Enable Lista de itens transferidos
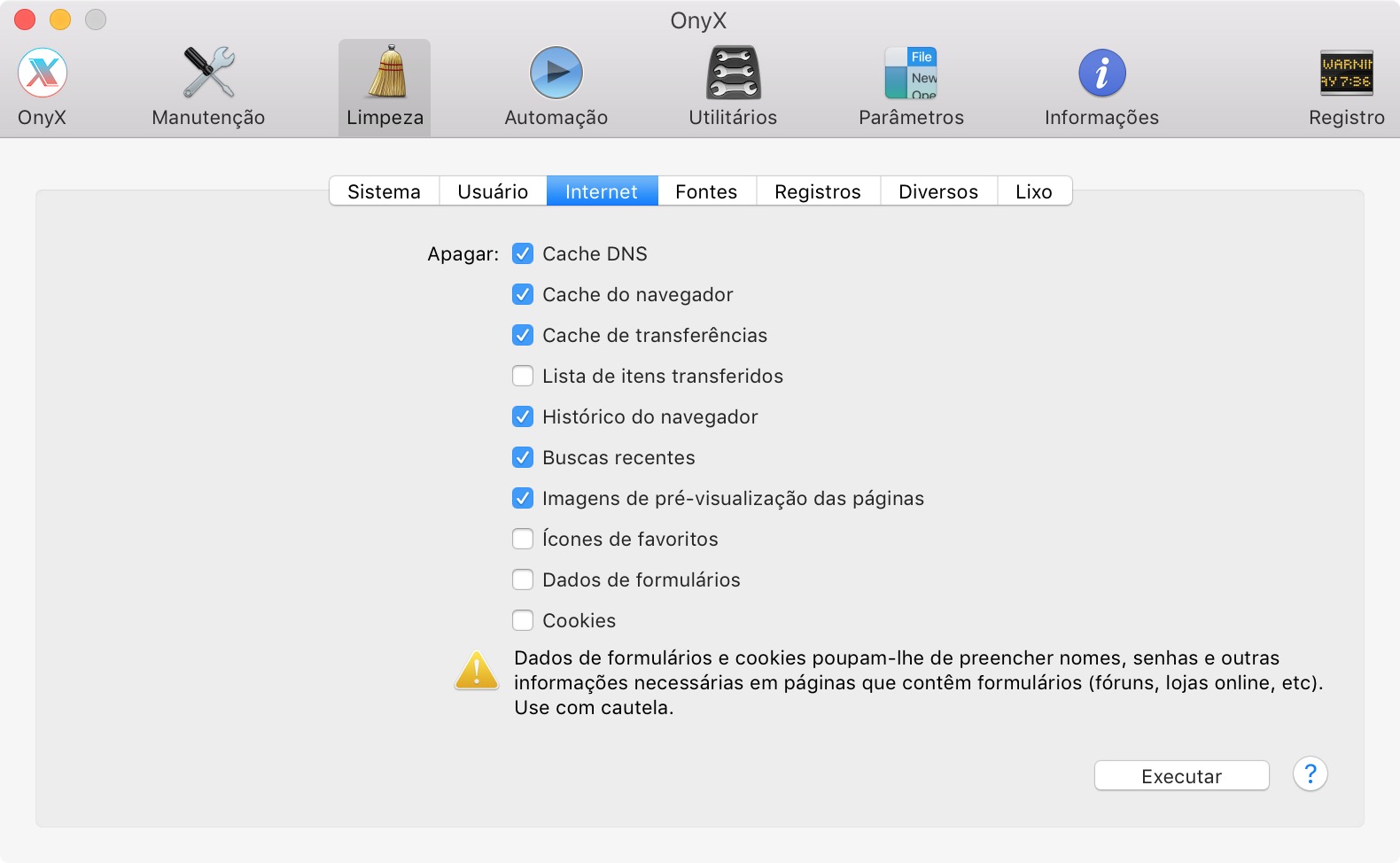The height and width of the screenshot is (863, 1400). (x=523, y=376)
